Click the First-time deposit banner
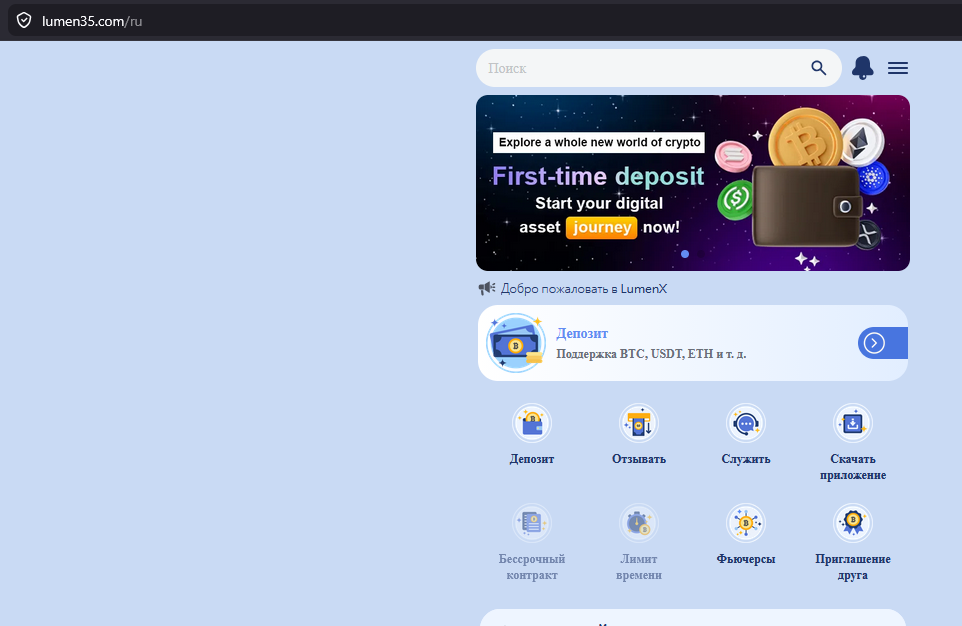 693,183
